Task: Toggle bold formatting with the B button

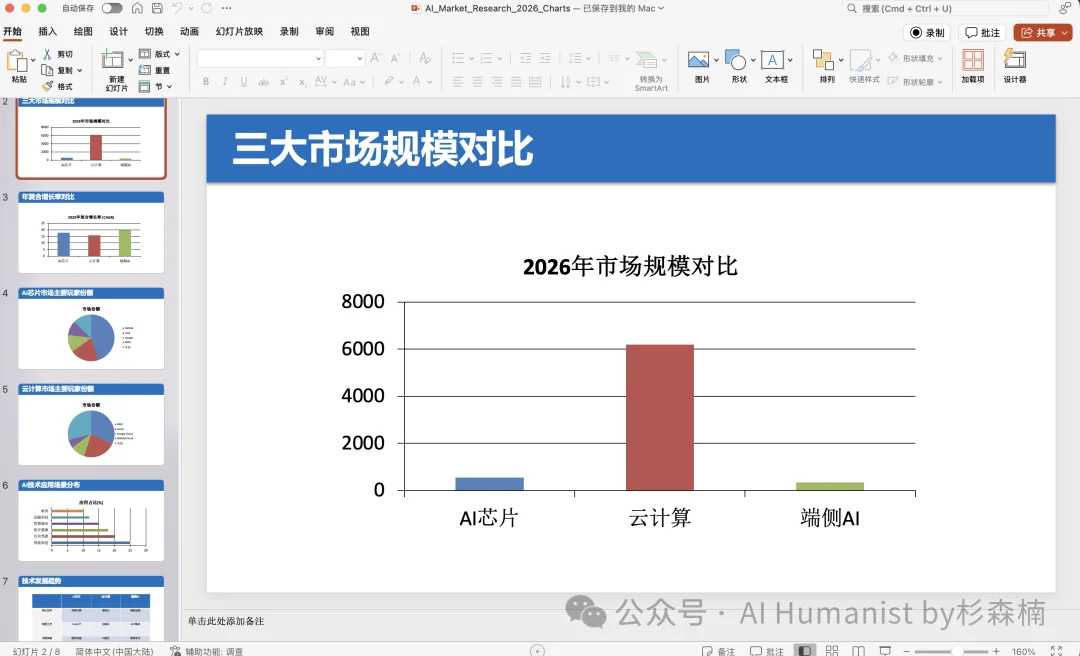Action: pyautogui.click(x=205, y=81)
